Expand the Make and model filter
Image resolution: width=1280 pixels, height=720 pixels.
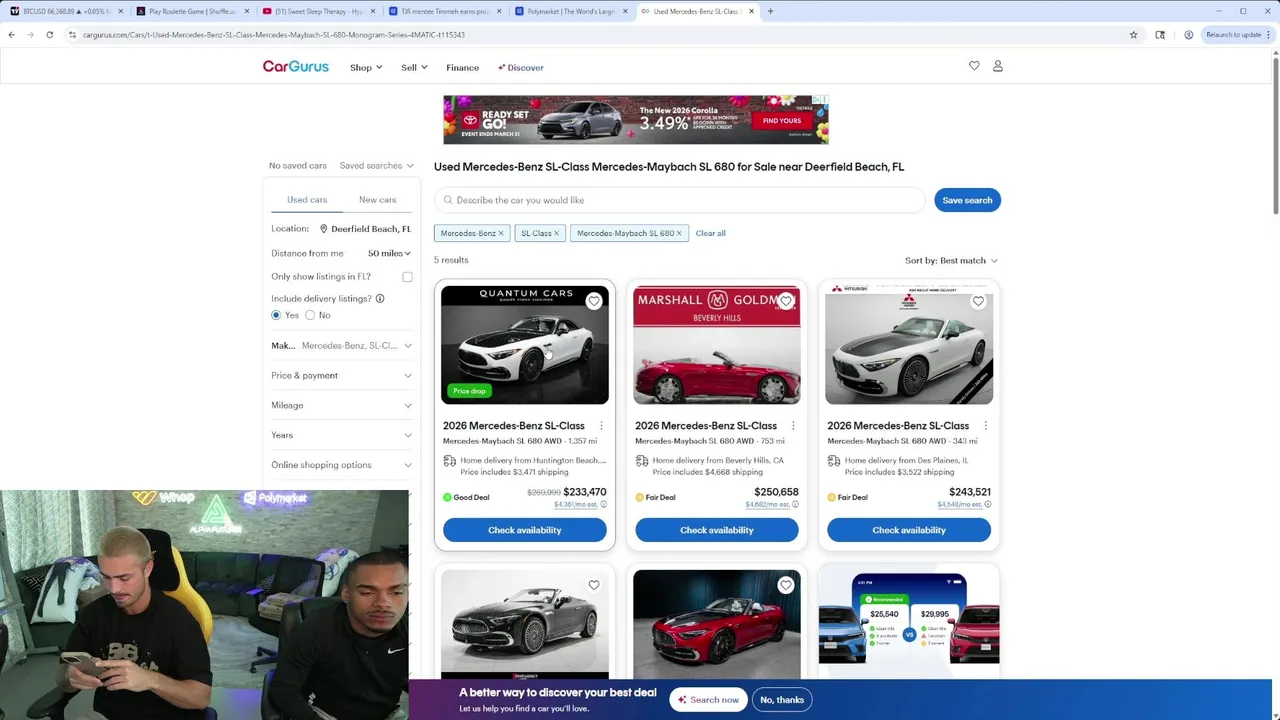click(x=341, y=346)
